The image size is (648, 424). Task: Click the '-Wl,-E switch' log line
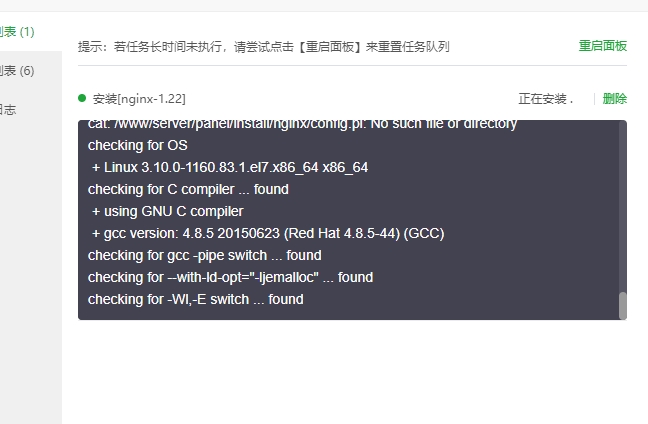pyautogui.click(x=195, y=299)
